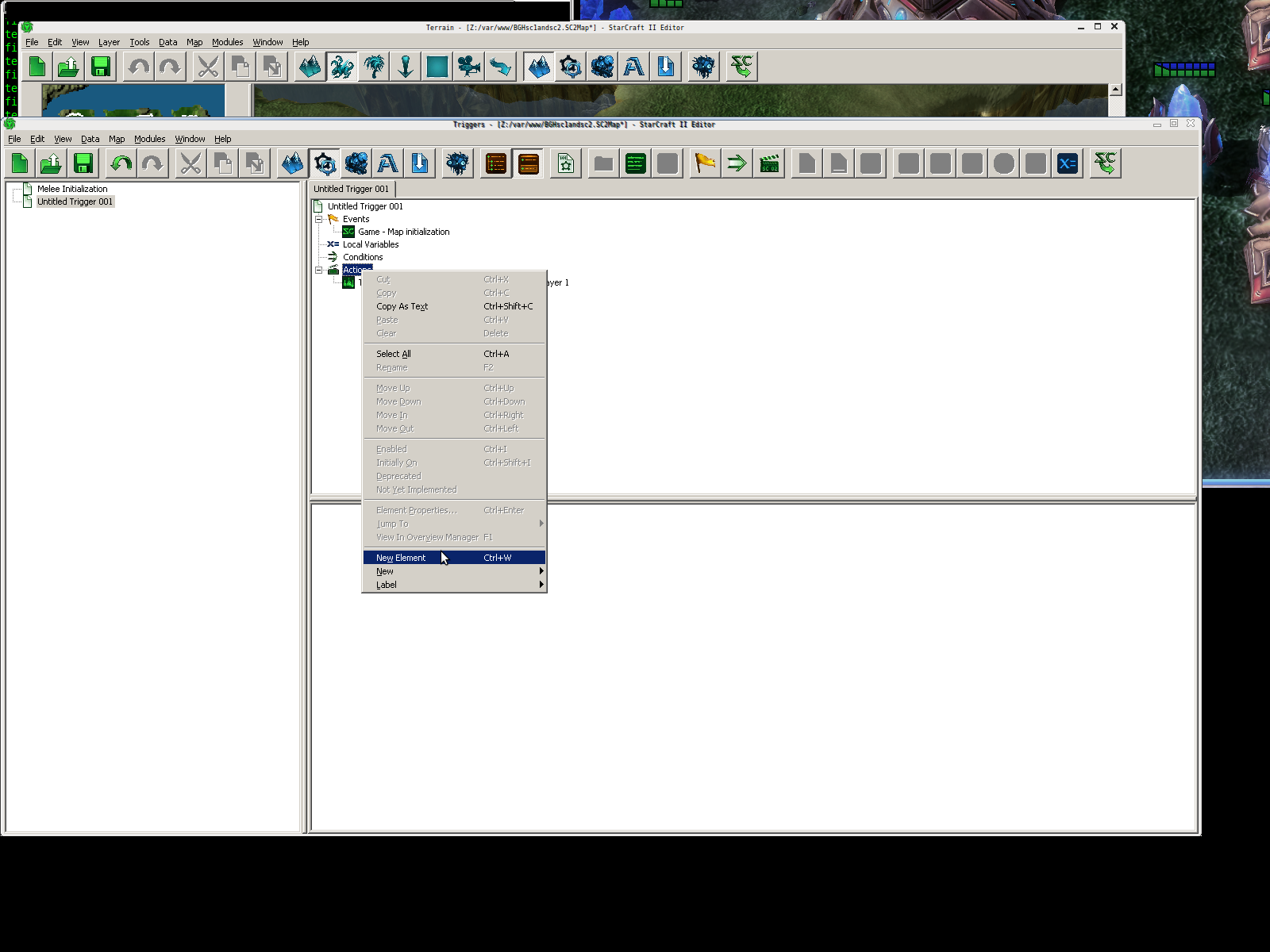Expand the Label submenu in context menu
Screen dimensions: 1270x952
454,585
